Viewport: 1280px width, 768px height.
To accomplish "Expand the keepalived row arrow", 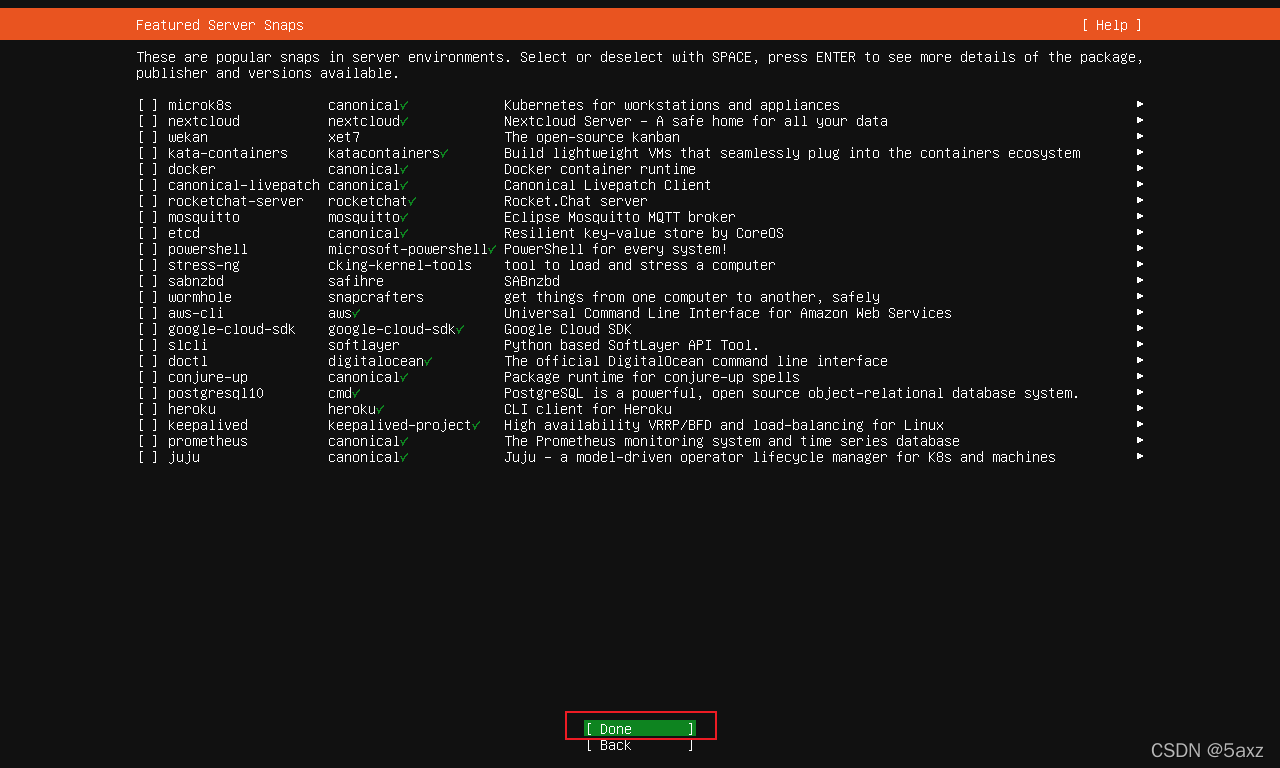I will coord(1140,424).
